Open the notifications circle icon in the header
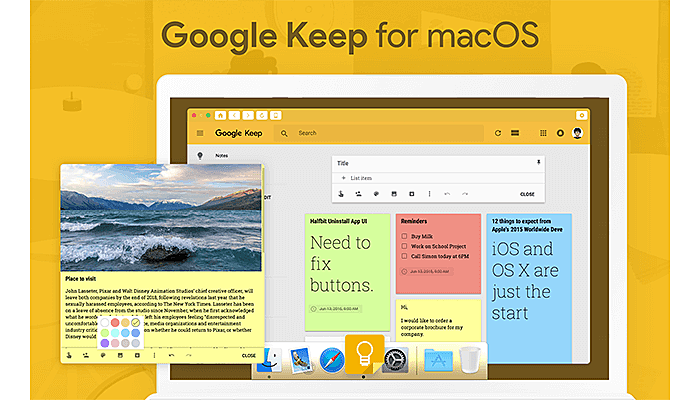700x400 pixels. coord(560,133)
